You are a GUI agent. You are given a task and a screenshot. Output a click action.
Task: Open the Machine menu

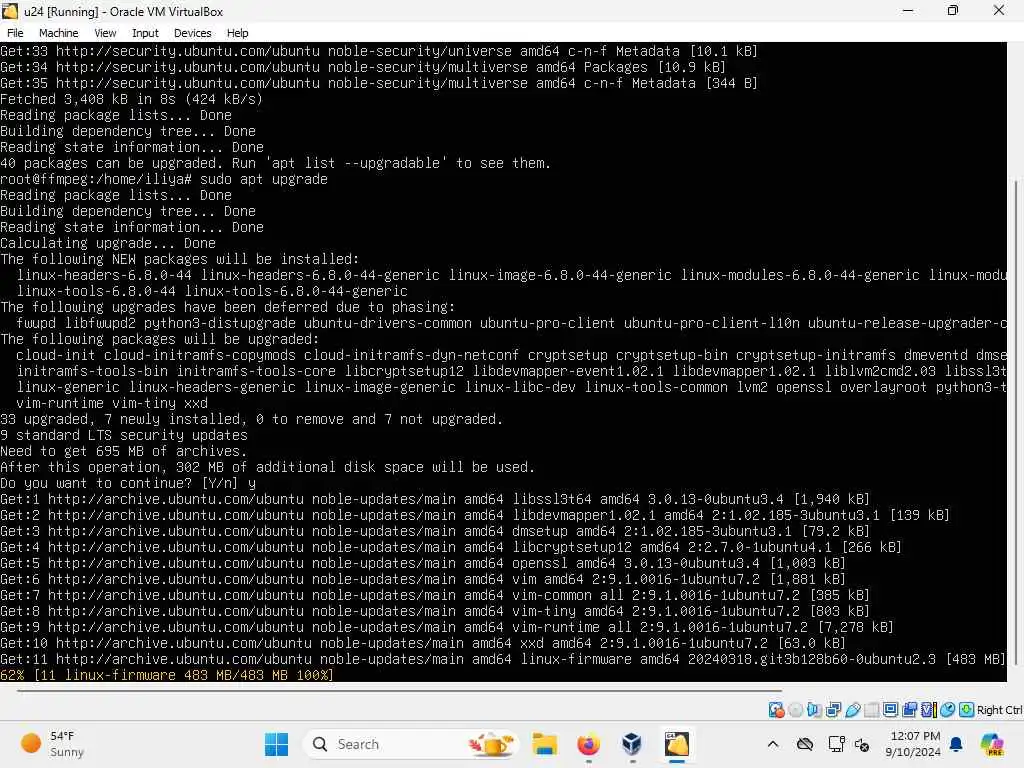58,33
